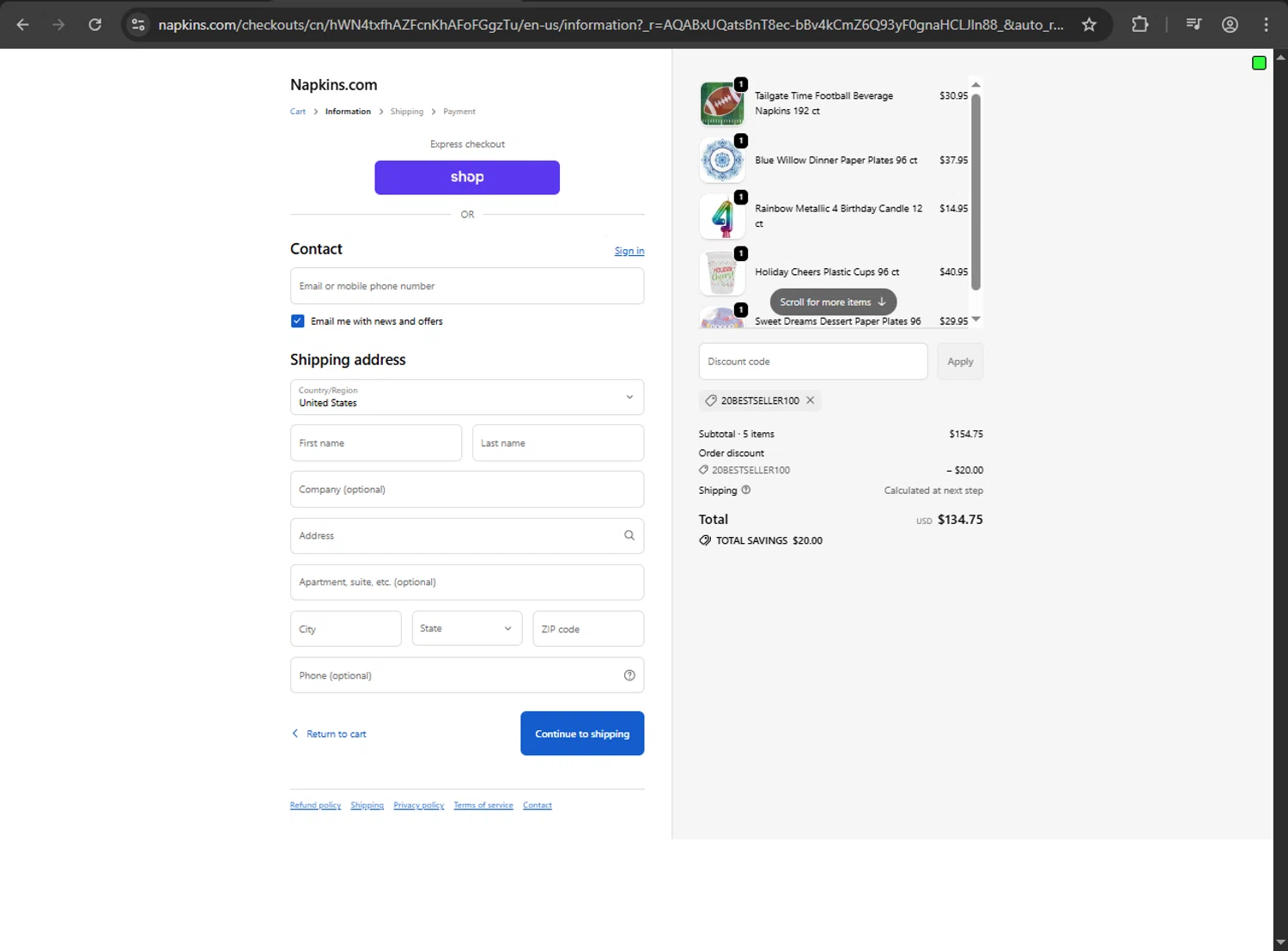Image resolution: width=1288 pixels, height=951 pixels.
Task: Focus the Last name field
Action: pos(558,443)
